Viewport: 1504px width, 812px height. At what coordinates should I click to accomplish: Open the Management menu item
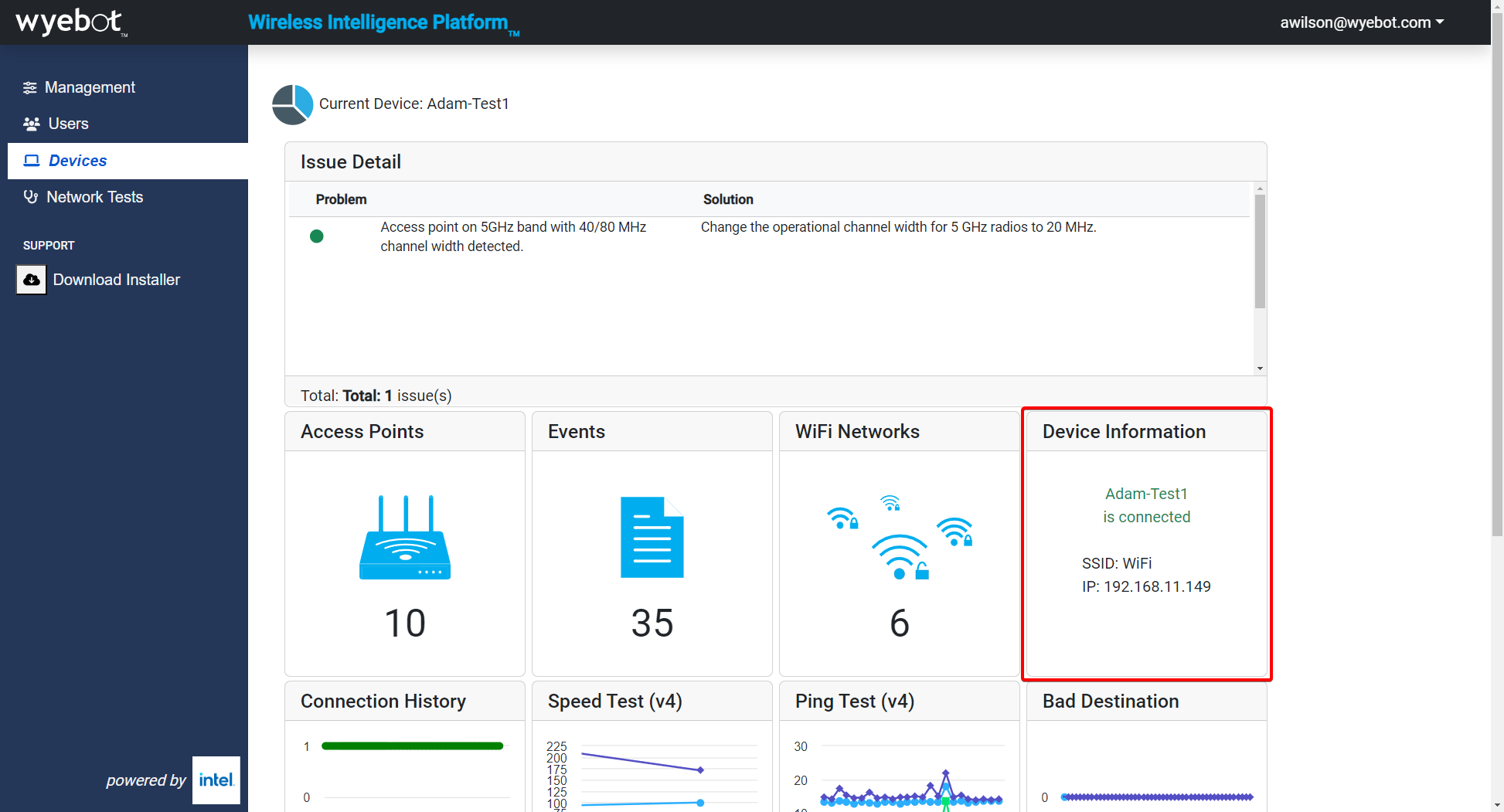[x=90, y=87]
